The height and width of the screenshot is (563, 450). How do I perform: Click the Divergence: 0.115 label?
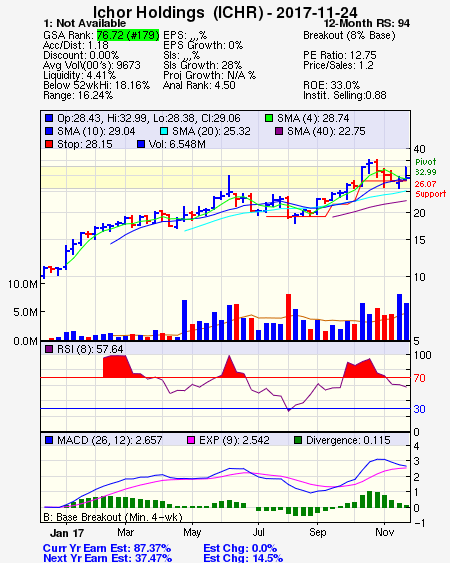[348, 440]
